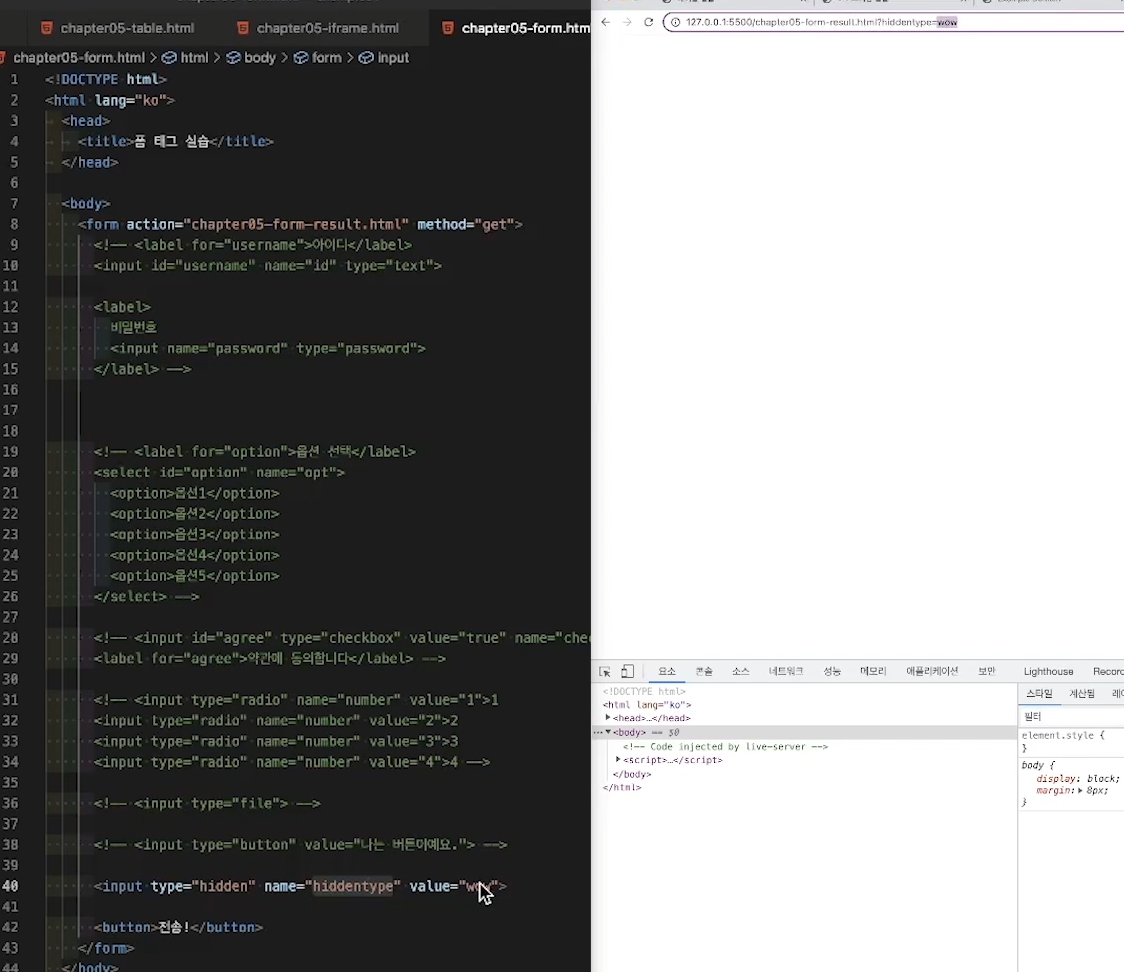Click the form action line in the editor
The height and width of the screenshot is (972, 1124).
pyautogui.click(x=300, y=224)
